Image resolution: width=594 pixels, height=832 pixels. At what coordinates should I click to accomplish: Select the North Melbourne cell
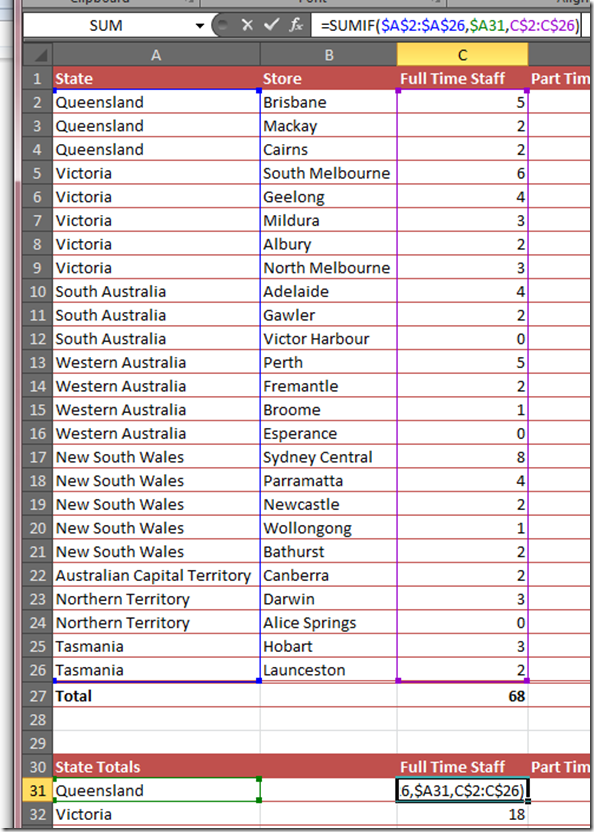click(329, 268)
